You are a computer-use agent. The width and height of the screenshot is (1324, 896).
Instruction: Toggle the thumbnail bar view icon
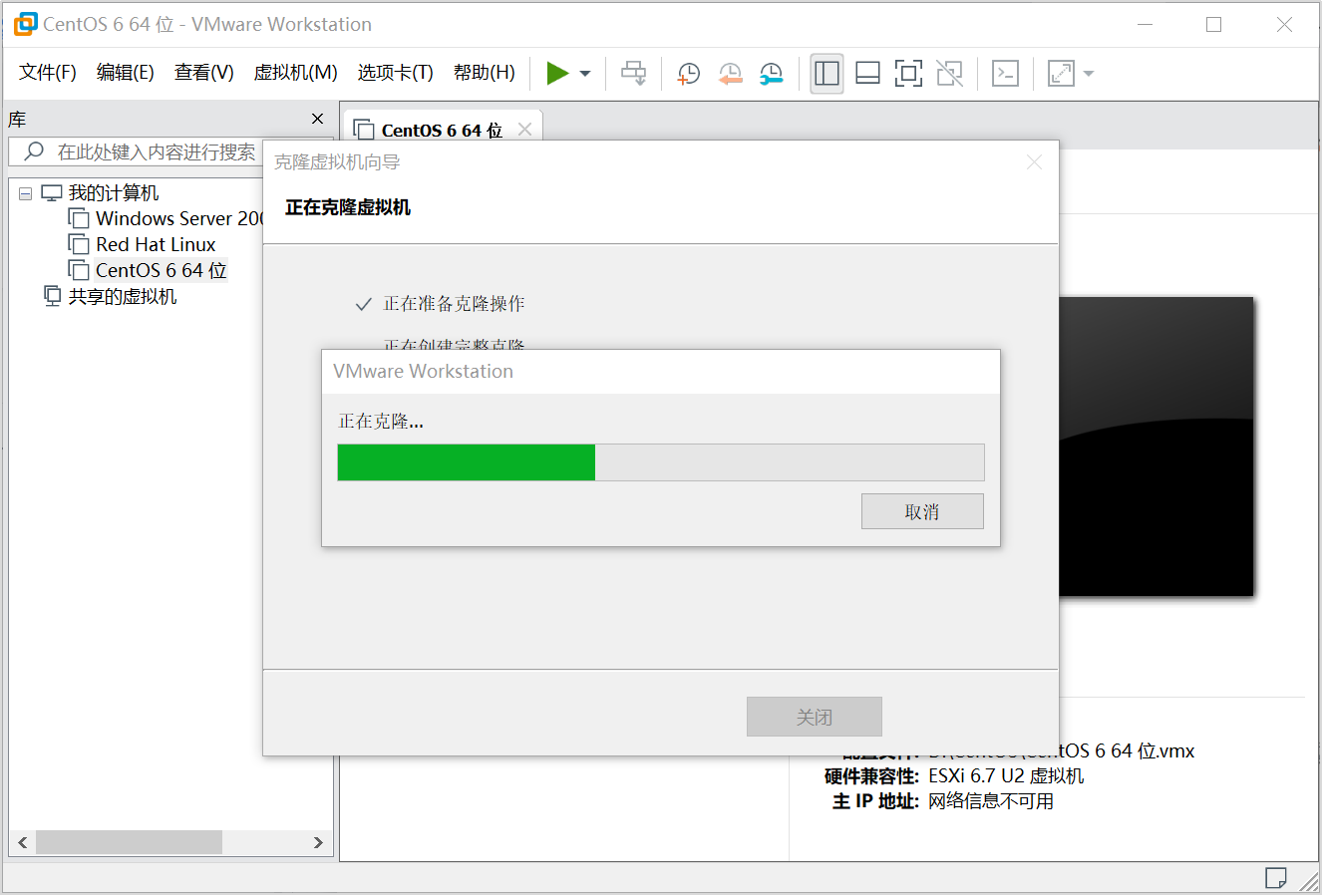tap(867, 73)
